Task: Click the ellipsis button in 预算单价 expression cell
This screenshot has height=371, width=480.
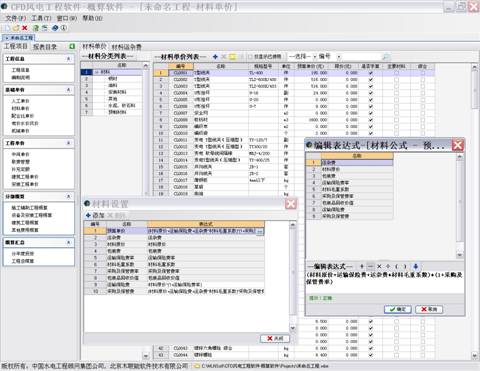Action: (260, 231)
